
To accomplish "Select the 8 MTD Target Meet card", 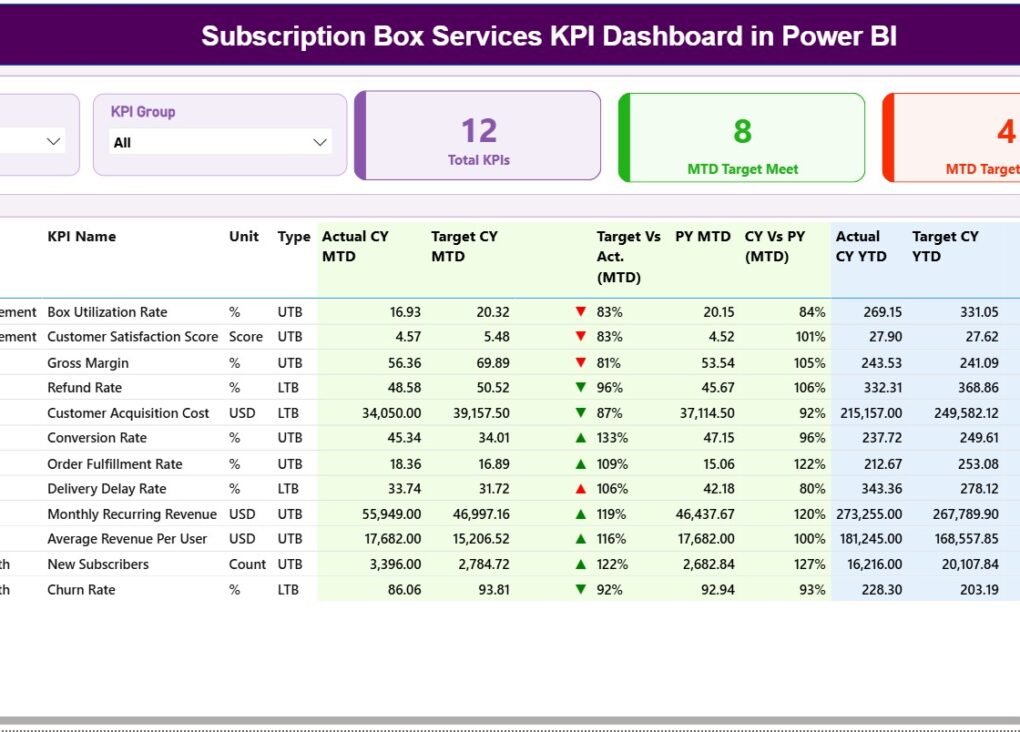I will tap(741, 136).
